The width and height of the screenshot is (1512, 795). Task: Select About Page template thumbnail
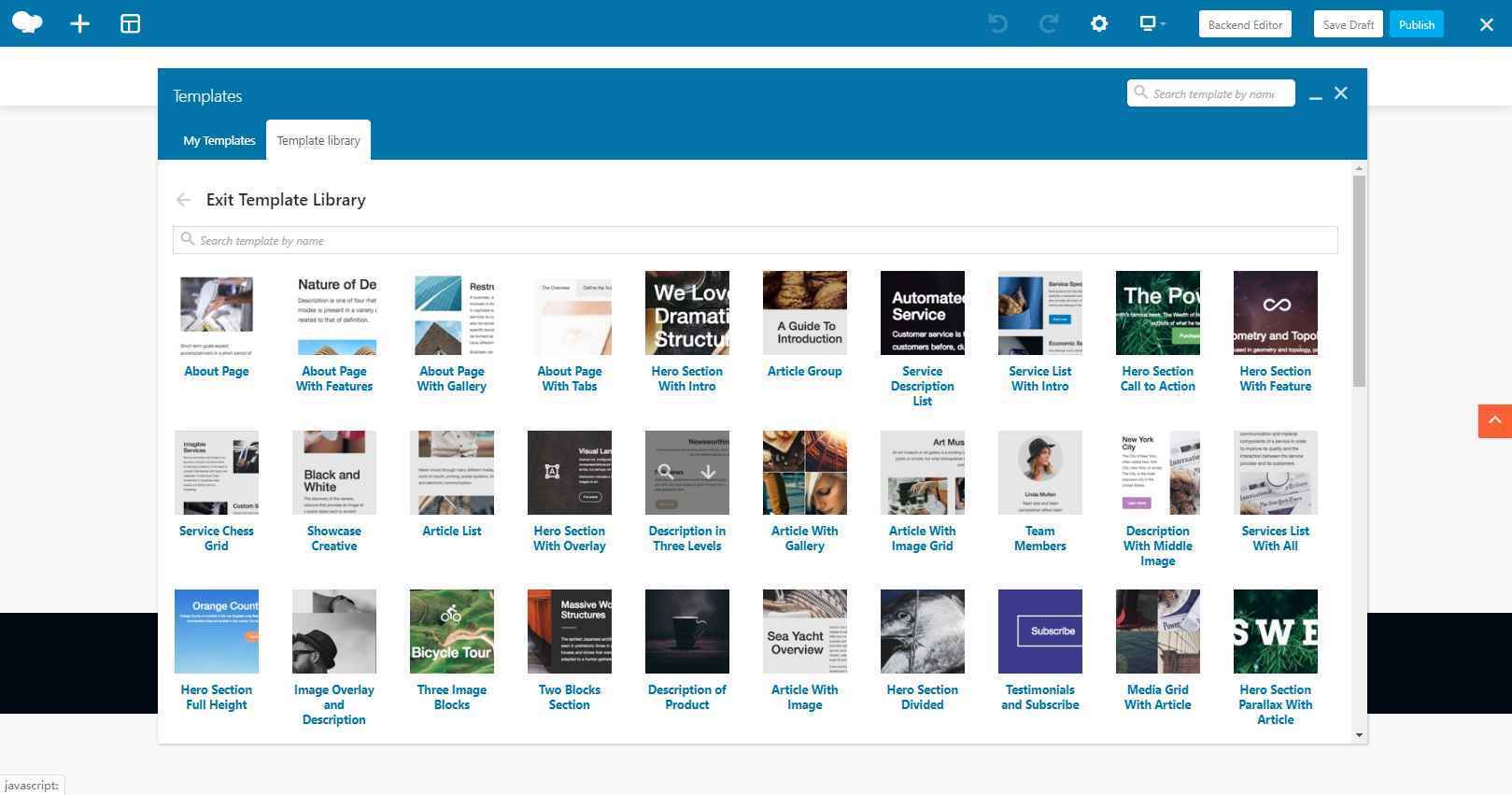click(x=217, y=313)
